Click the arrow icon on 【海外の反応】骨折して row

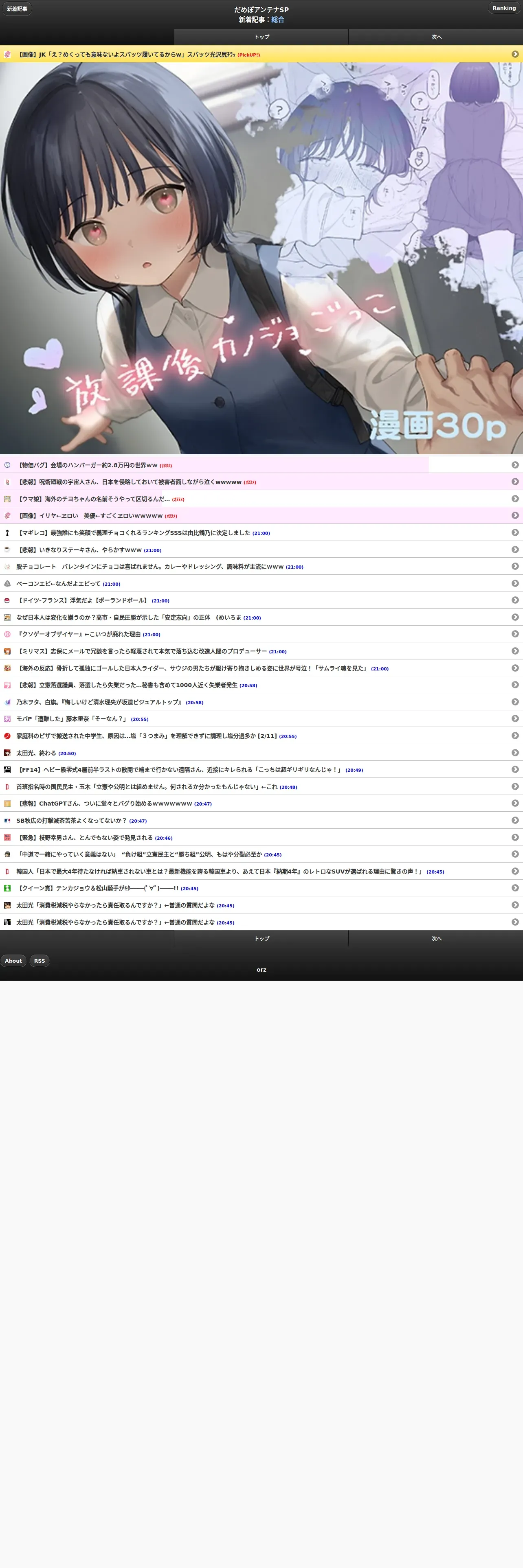(x=515, y=668)
